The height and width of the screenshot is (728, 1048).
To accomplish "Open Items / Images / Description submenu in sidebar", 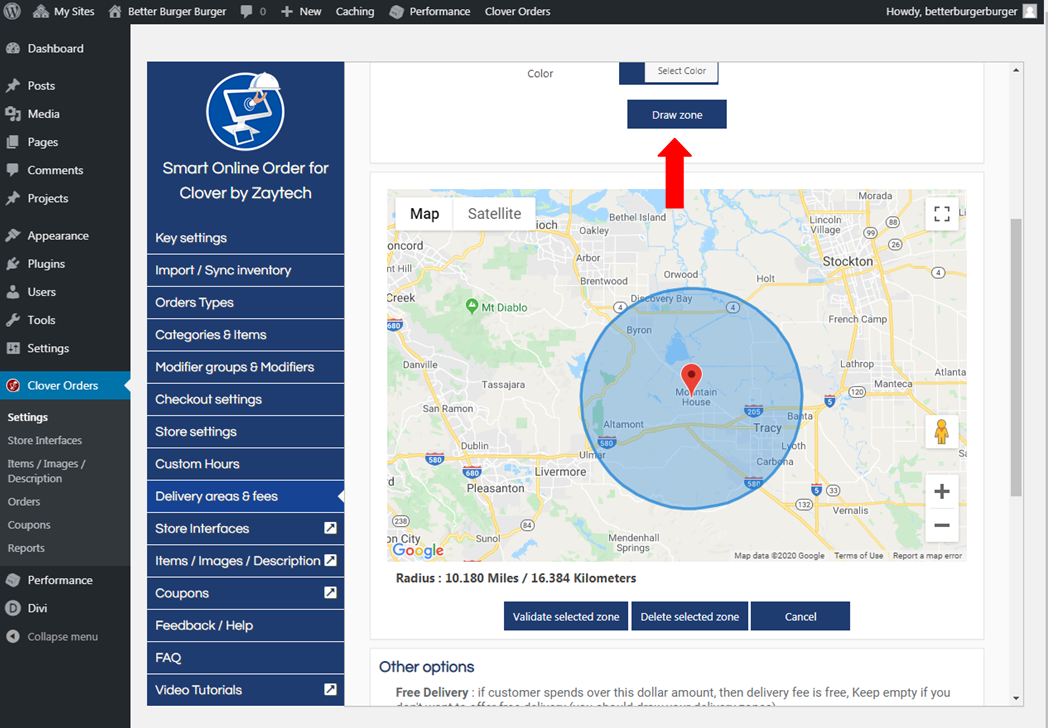I will pyautogui.click(x=46, y=471).
